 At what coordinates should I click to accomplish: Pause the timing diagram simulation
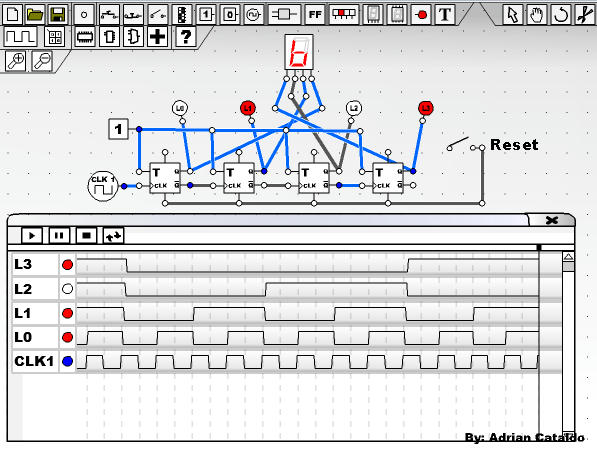click(x=59, y=236)
